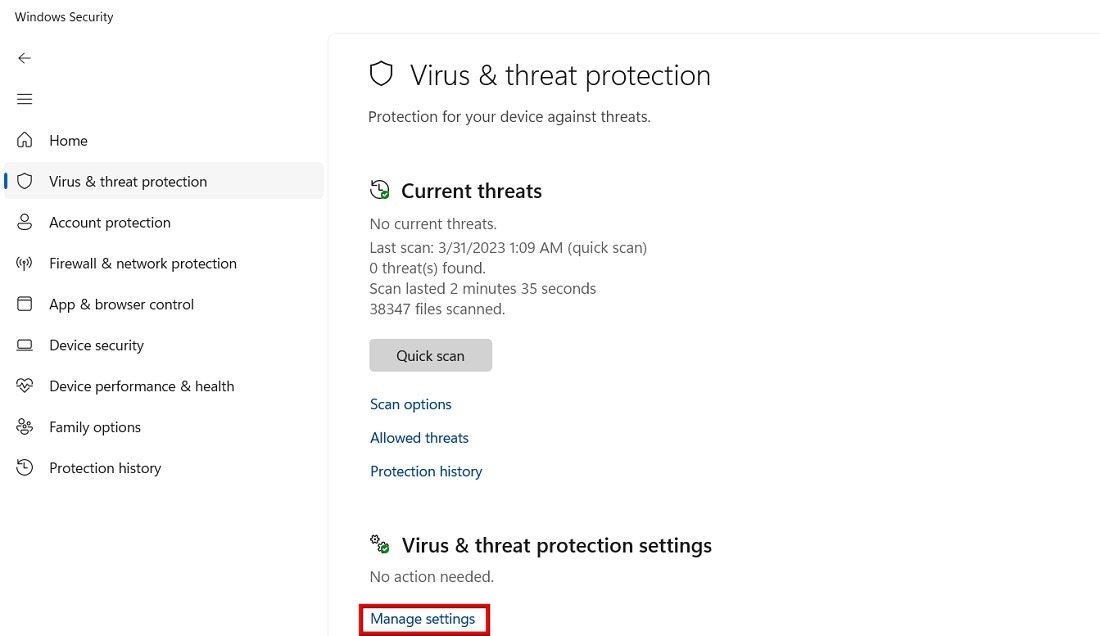
Task: Click the Firewall & network protection signal icon
Action: pos(24,263)
